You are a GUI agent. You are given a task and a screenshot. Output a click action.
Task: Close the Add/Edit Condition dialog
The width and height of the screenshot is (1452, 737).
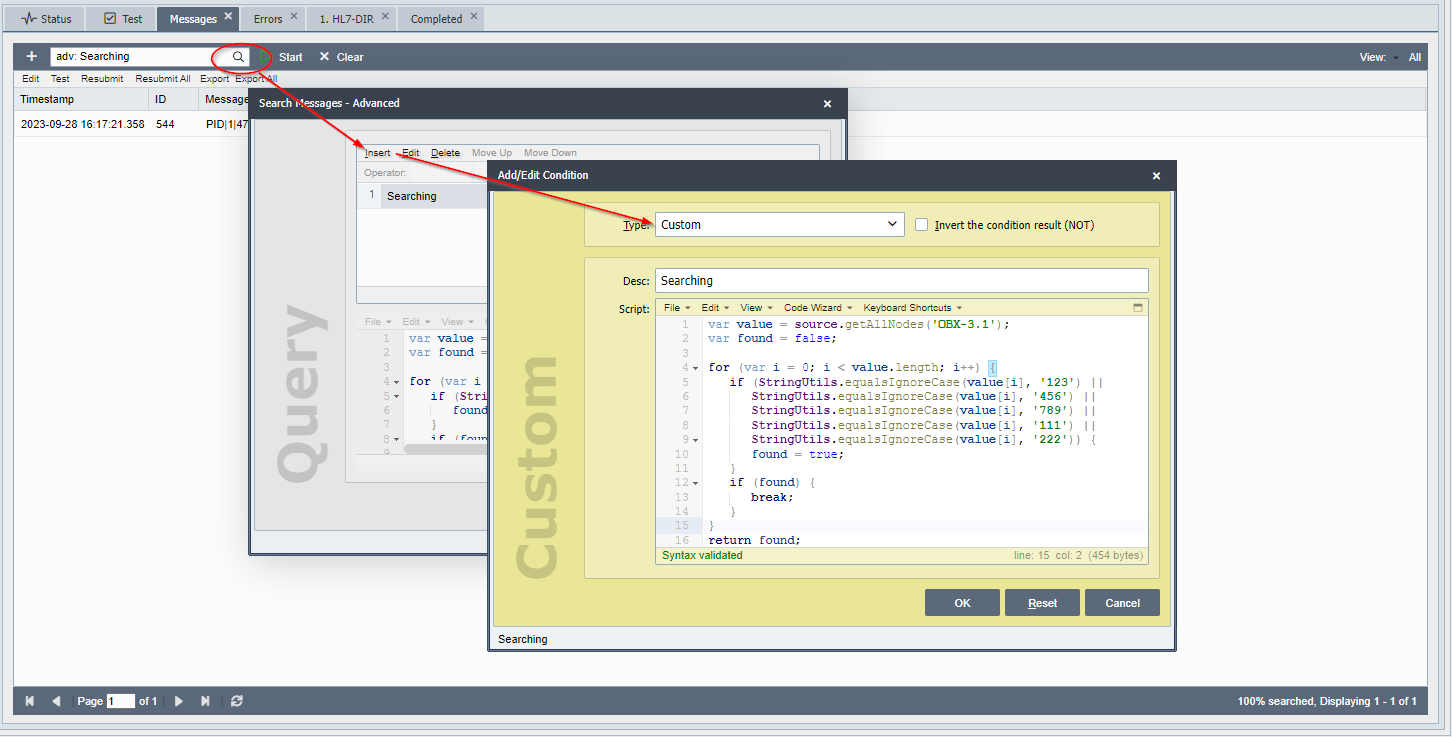click(1156, 176)
